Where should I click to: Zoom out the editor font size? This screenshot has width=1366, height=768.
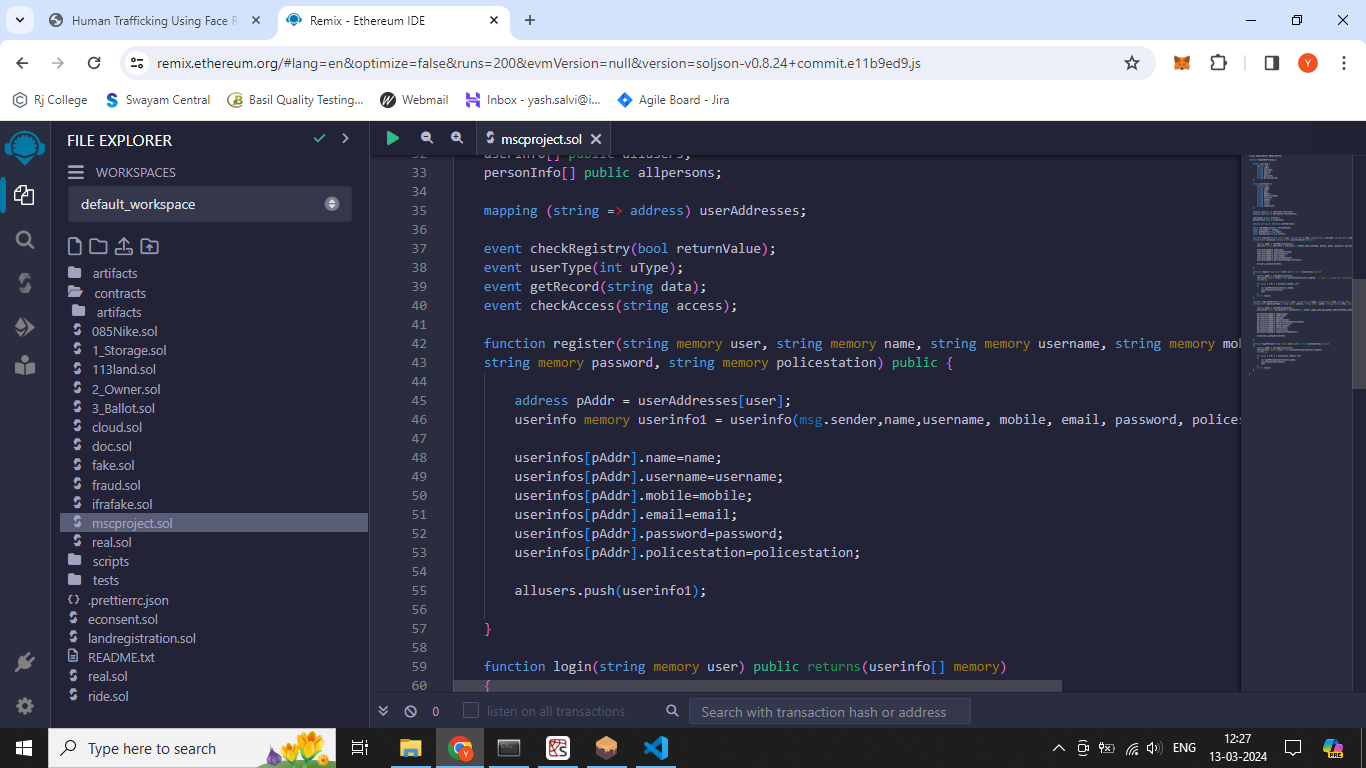(x=427, y=139)
